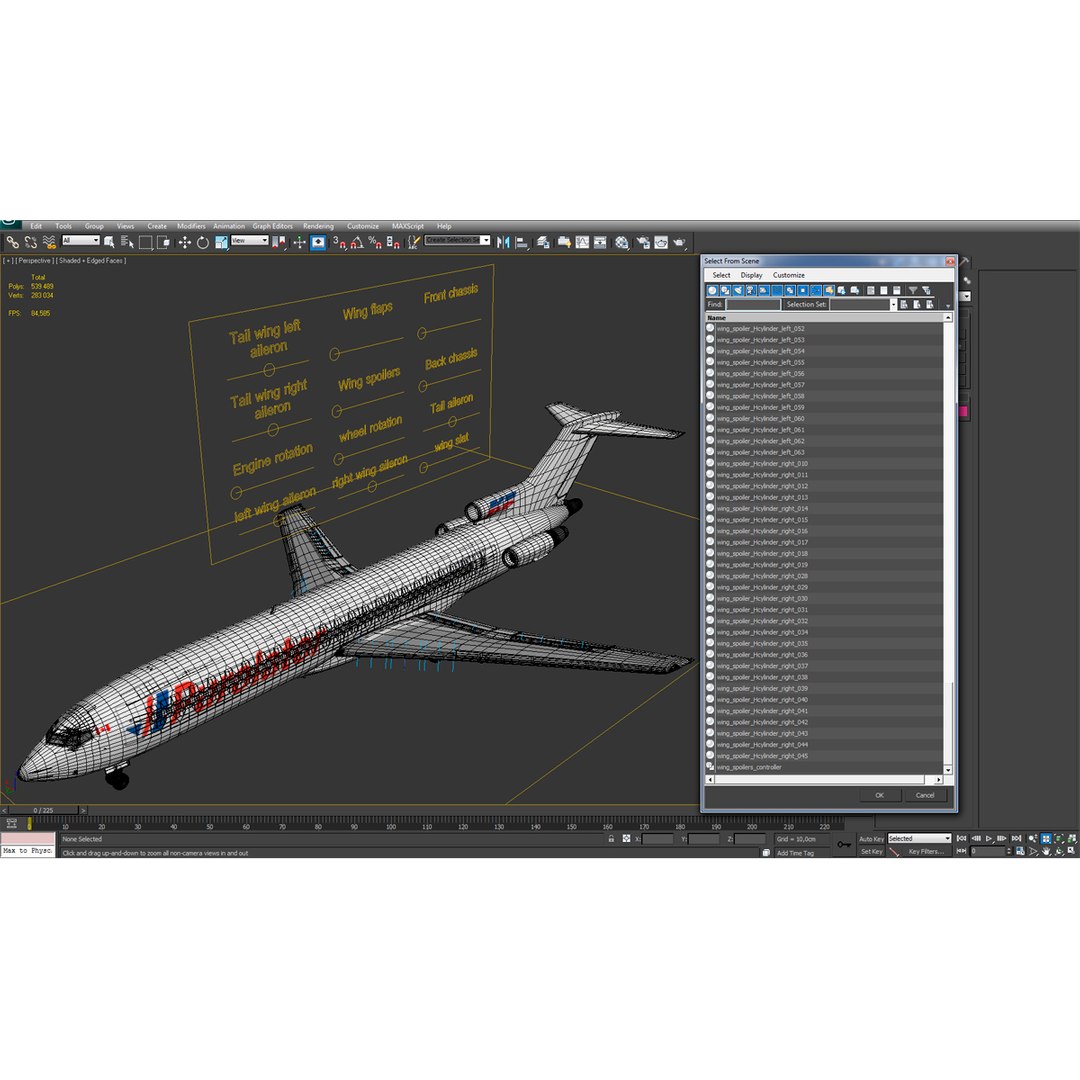Open the Modifiers menu
The height and width of the screenshot is (1080, 1080).
[x=191, y=226]
